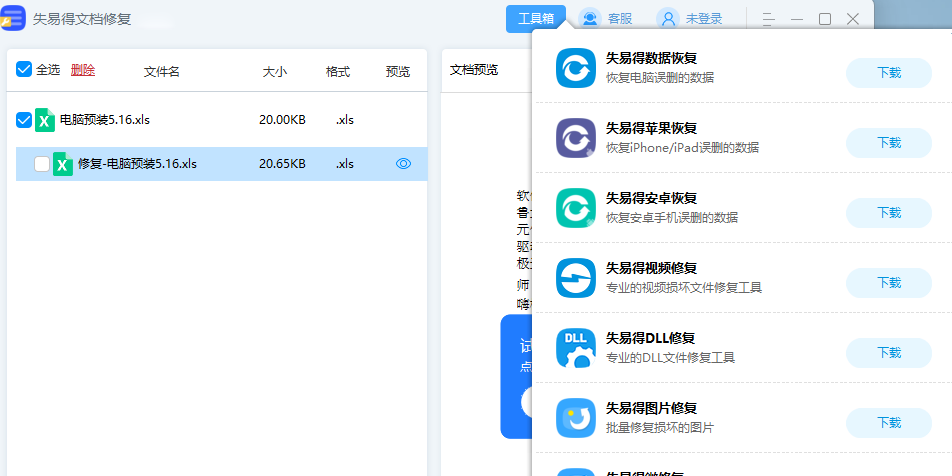Download 失易得安卓恢复
The width and height of the screenshot is (952, 476).
[x=889, y=212]
